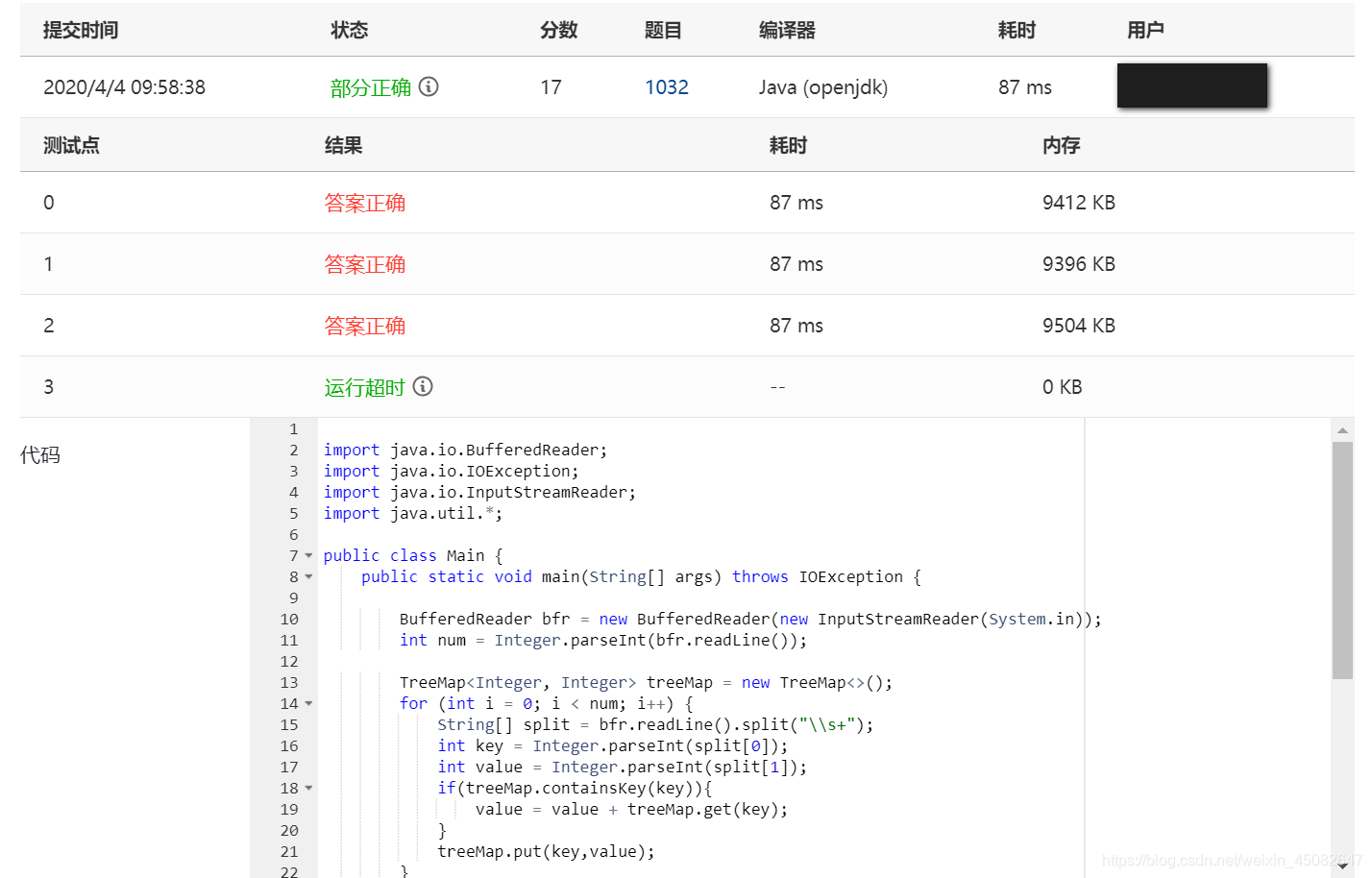Collapse the for-loop fold at line 14
1372x878 pixels.
tap(308, 703)
